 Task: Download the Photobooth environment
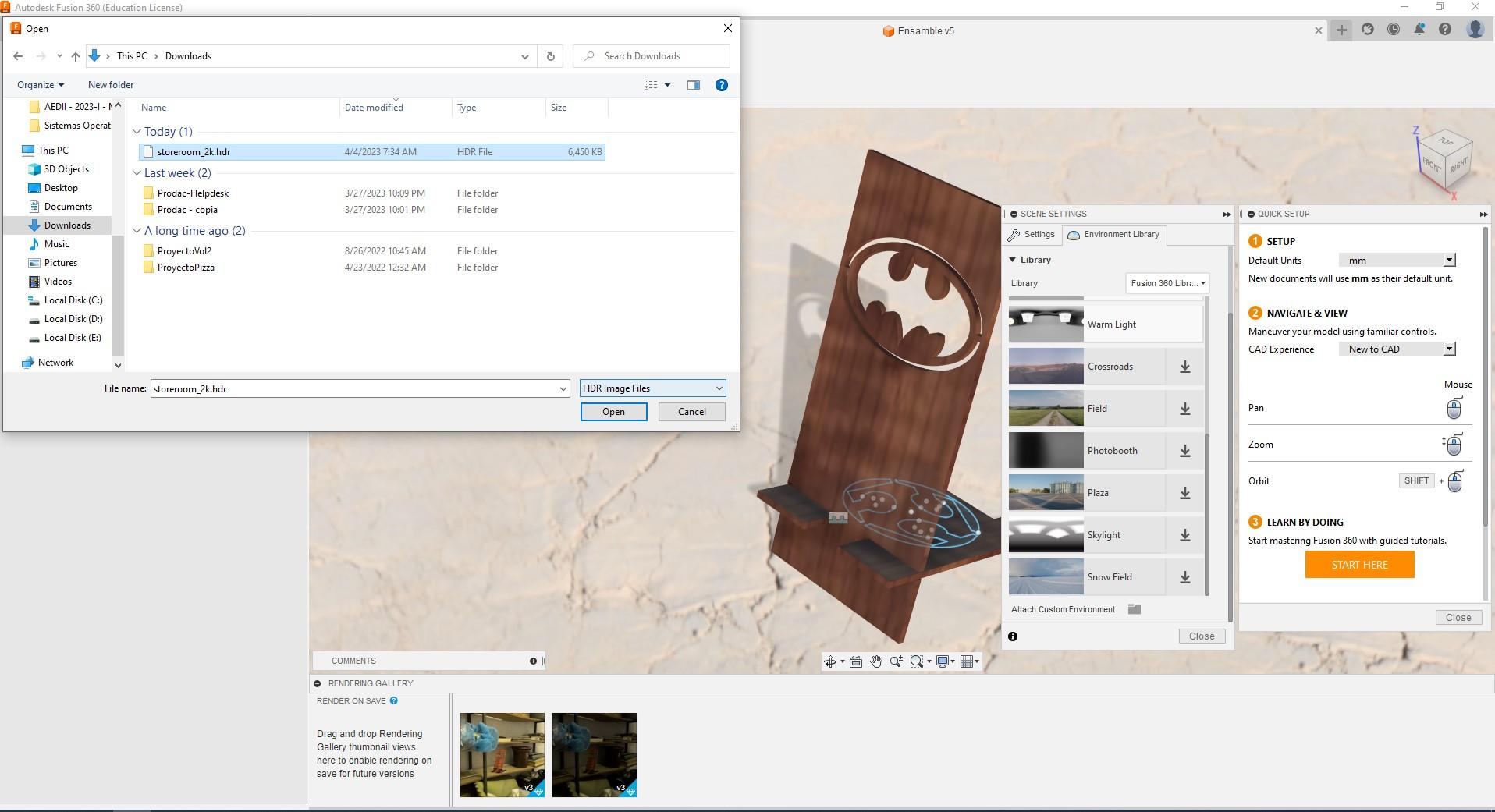tap(1184, 451)
